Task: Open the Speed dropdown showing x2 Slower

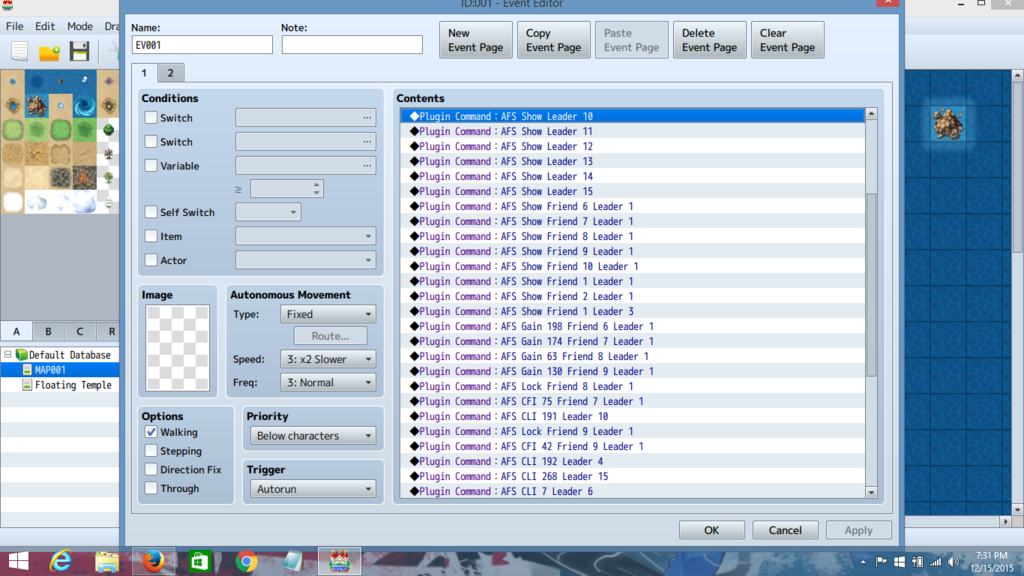Action: [328, 359]
